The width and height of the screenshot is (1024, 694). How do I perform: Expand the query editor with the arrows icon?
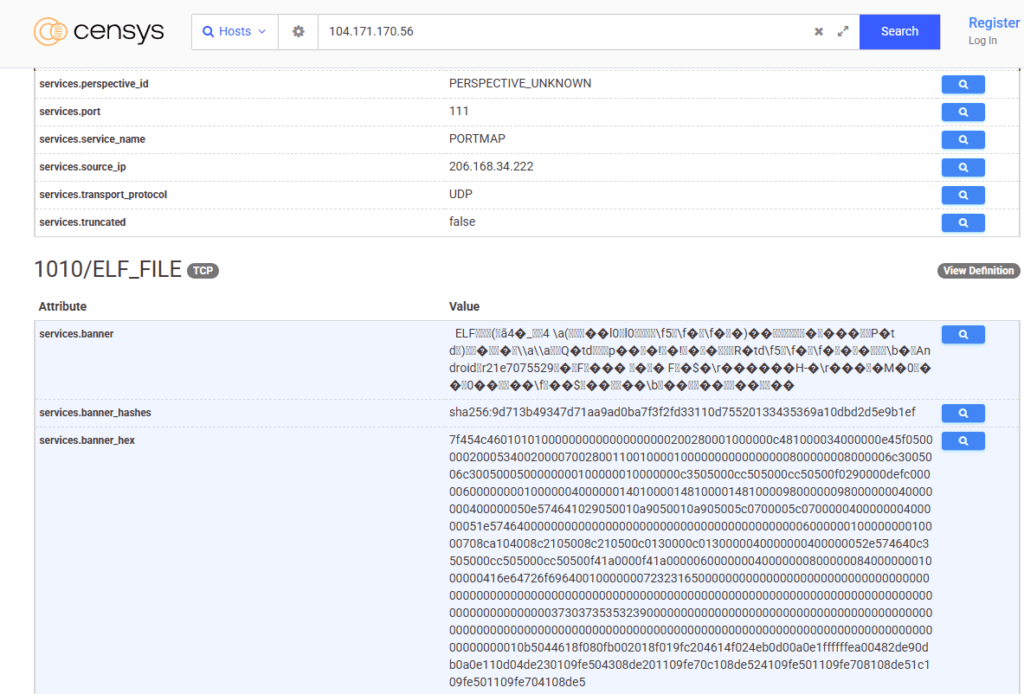[x=843, y=31]
